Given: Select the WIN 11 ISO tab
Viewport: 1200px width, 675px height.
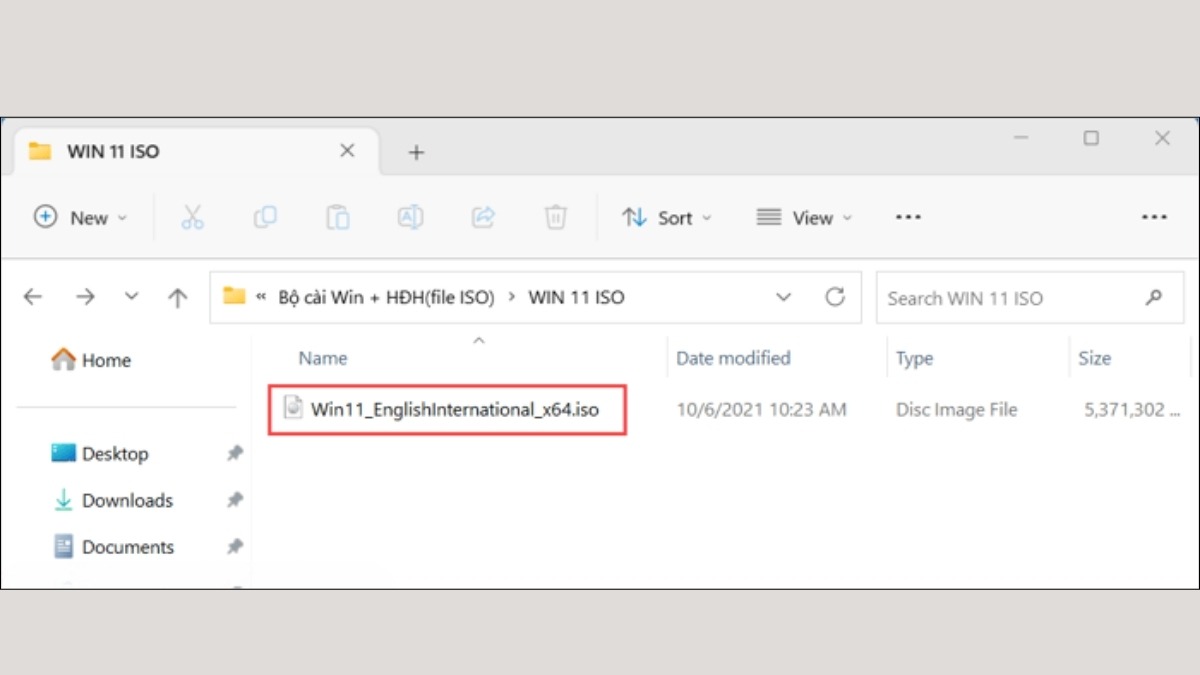Looking at the screenshot, I should (x=197, y=152).
